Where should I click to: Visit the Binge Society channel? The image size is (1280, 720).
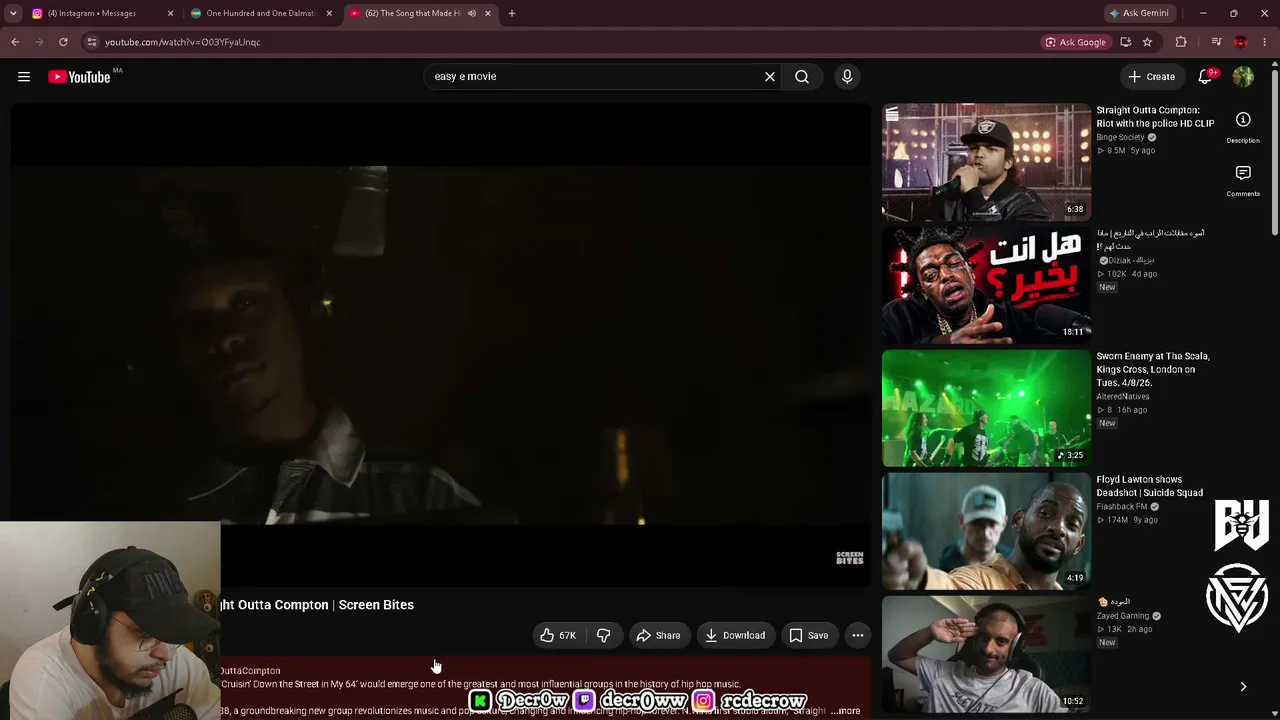1120,137
